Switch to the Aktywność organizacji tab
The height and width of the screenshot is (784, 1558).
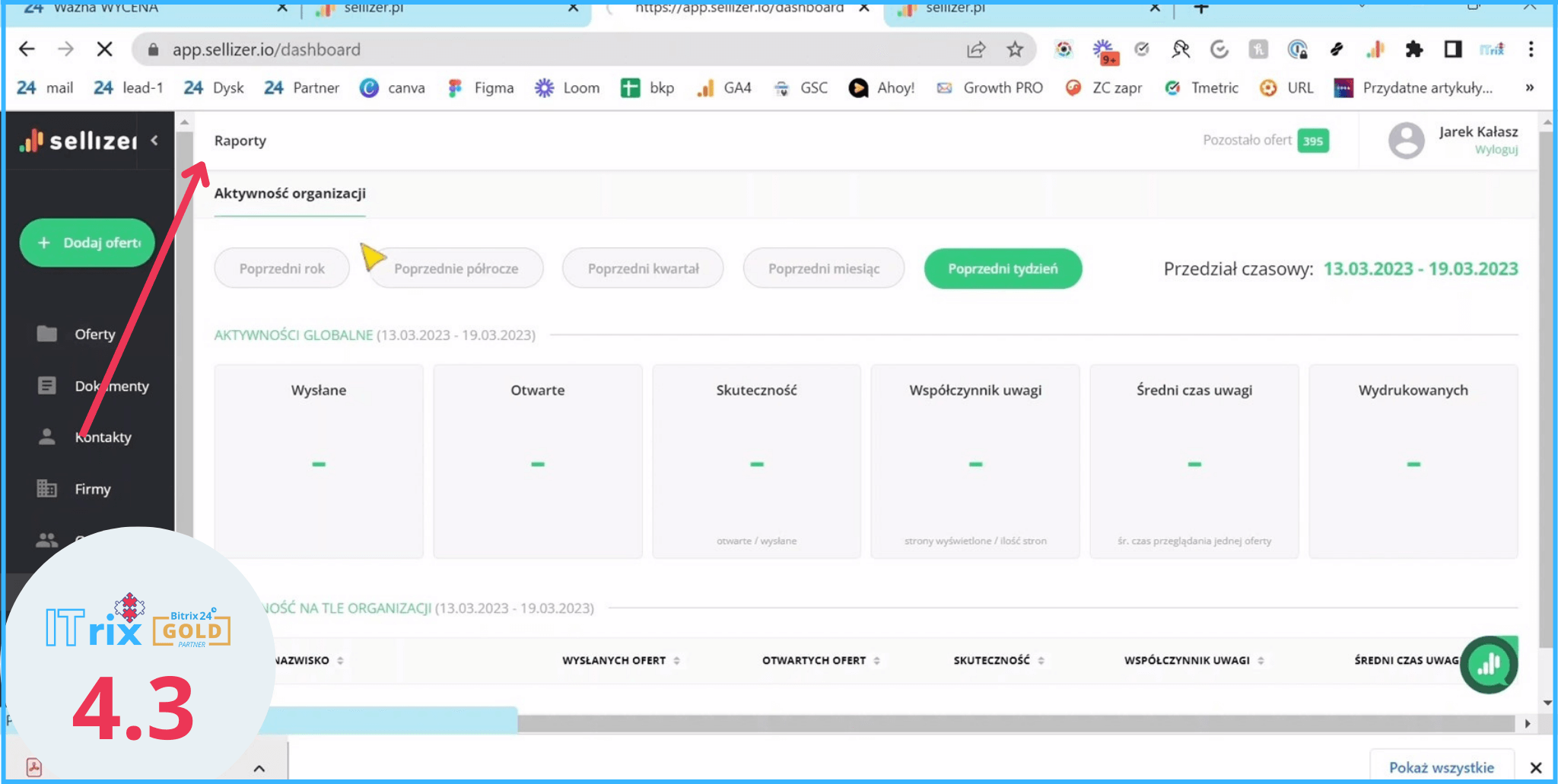tap(290, 194)
